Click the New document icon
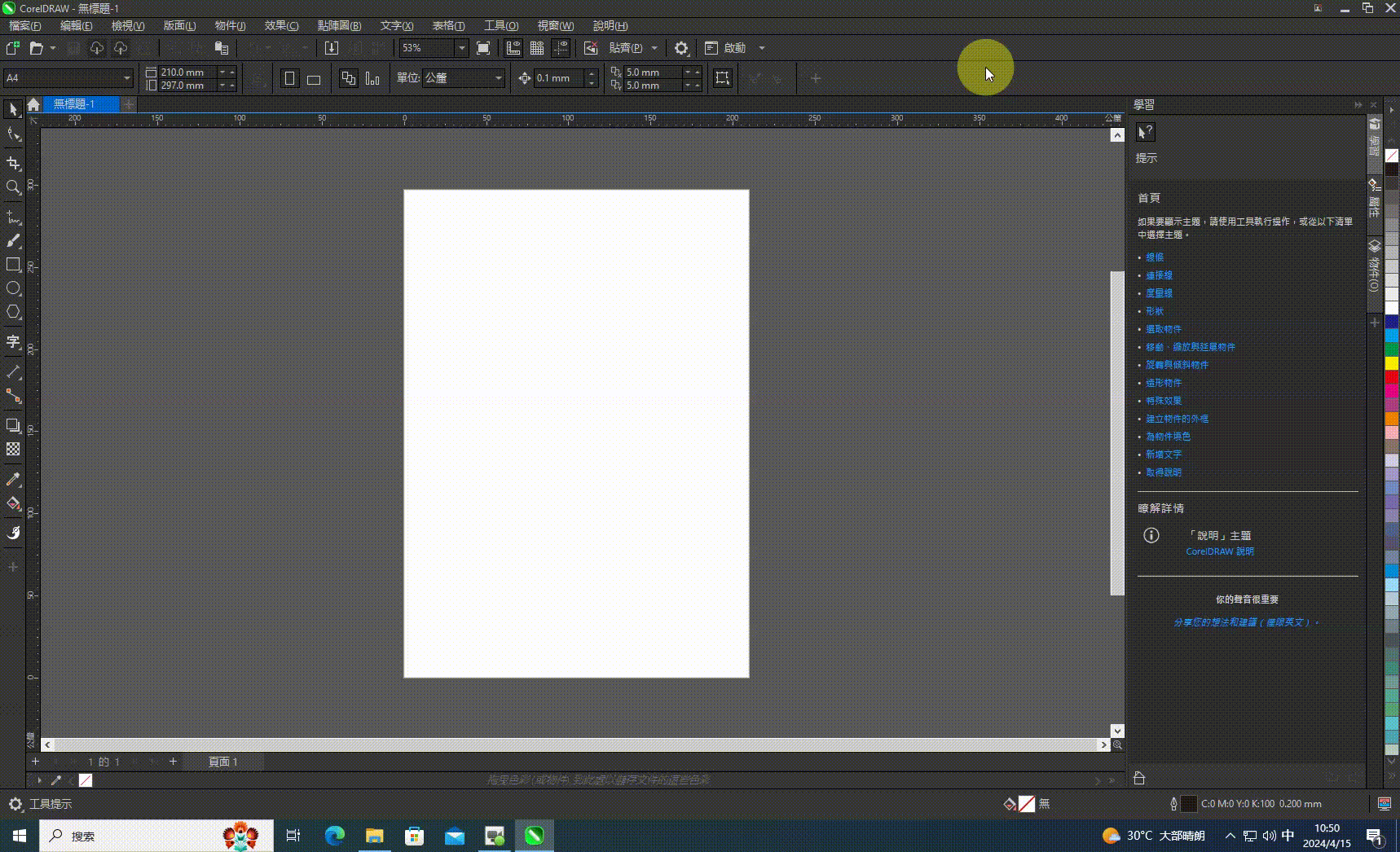The width and height of the screenshot is (1400, 852). (x=13, y=48)
